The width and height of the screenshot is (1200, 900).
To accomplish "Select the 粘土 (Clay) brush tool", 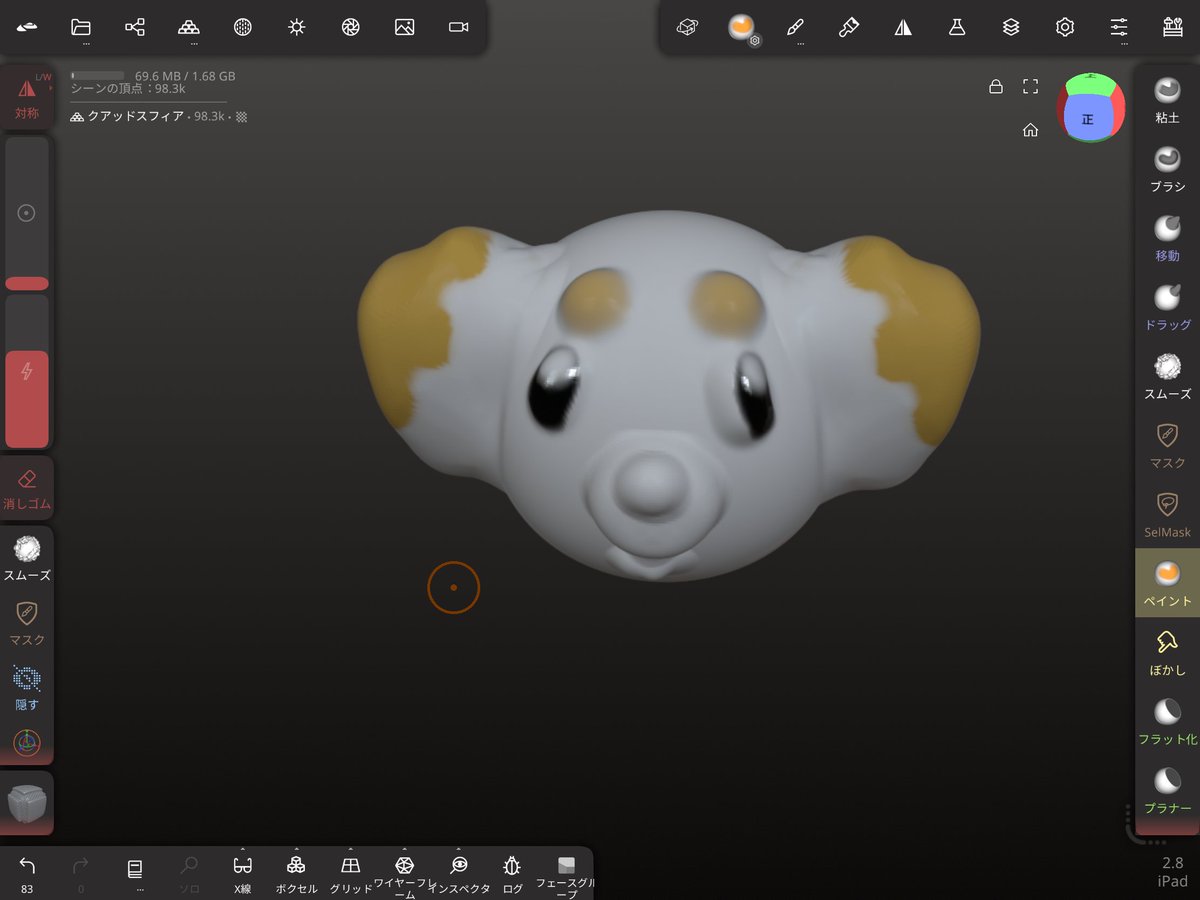I will pos(1167,100).
